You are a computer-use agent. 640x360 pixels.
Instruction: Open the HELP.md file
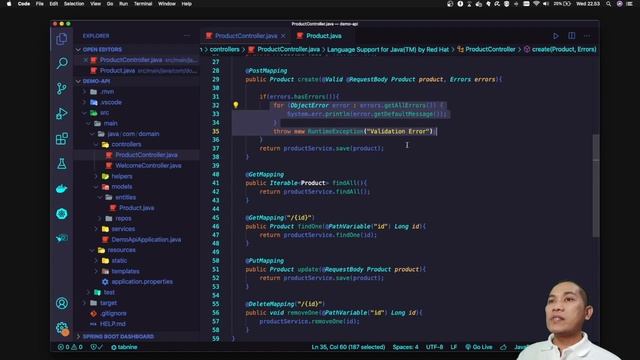pyautogui.click(x=113, y=324)
